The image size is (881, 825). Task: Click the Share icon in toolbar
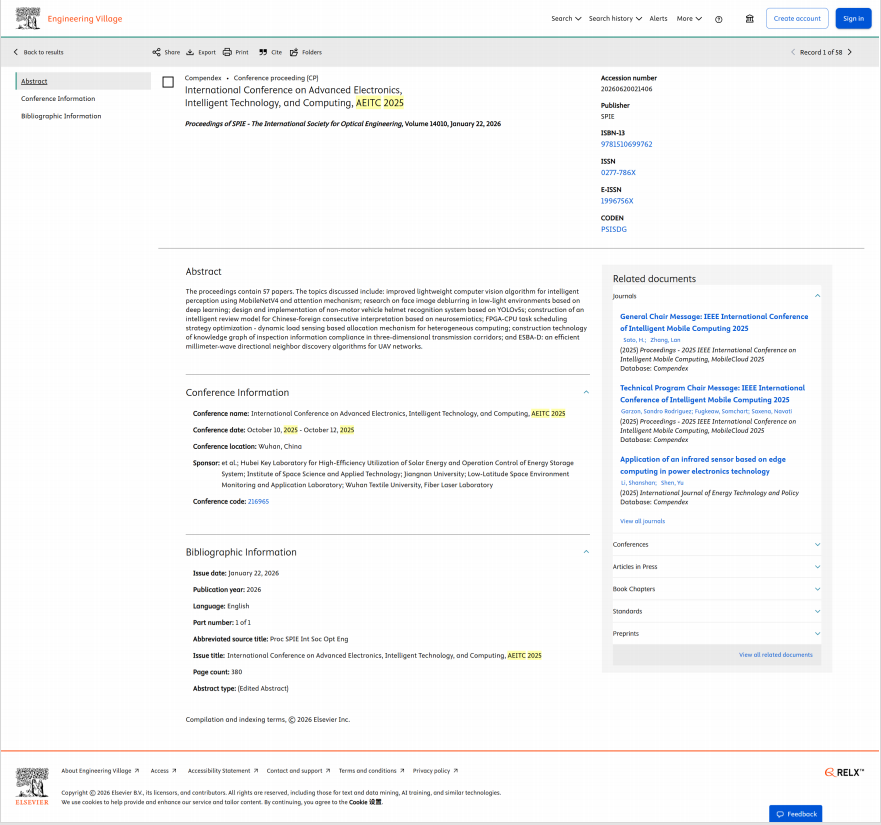click(x=156, y=52)
